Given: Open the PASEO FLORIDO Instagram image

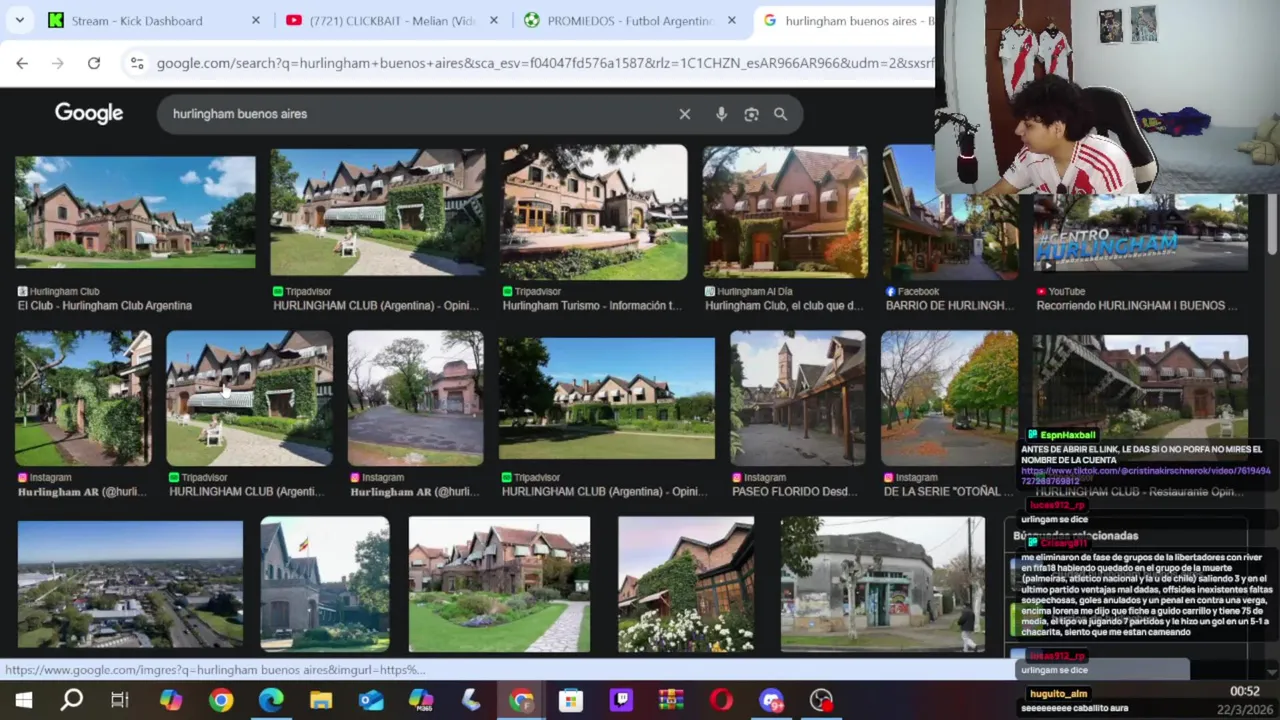Looking at the screenshot, I should [x=797, y=398].
